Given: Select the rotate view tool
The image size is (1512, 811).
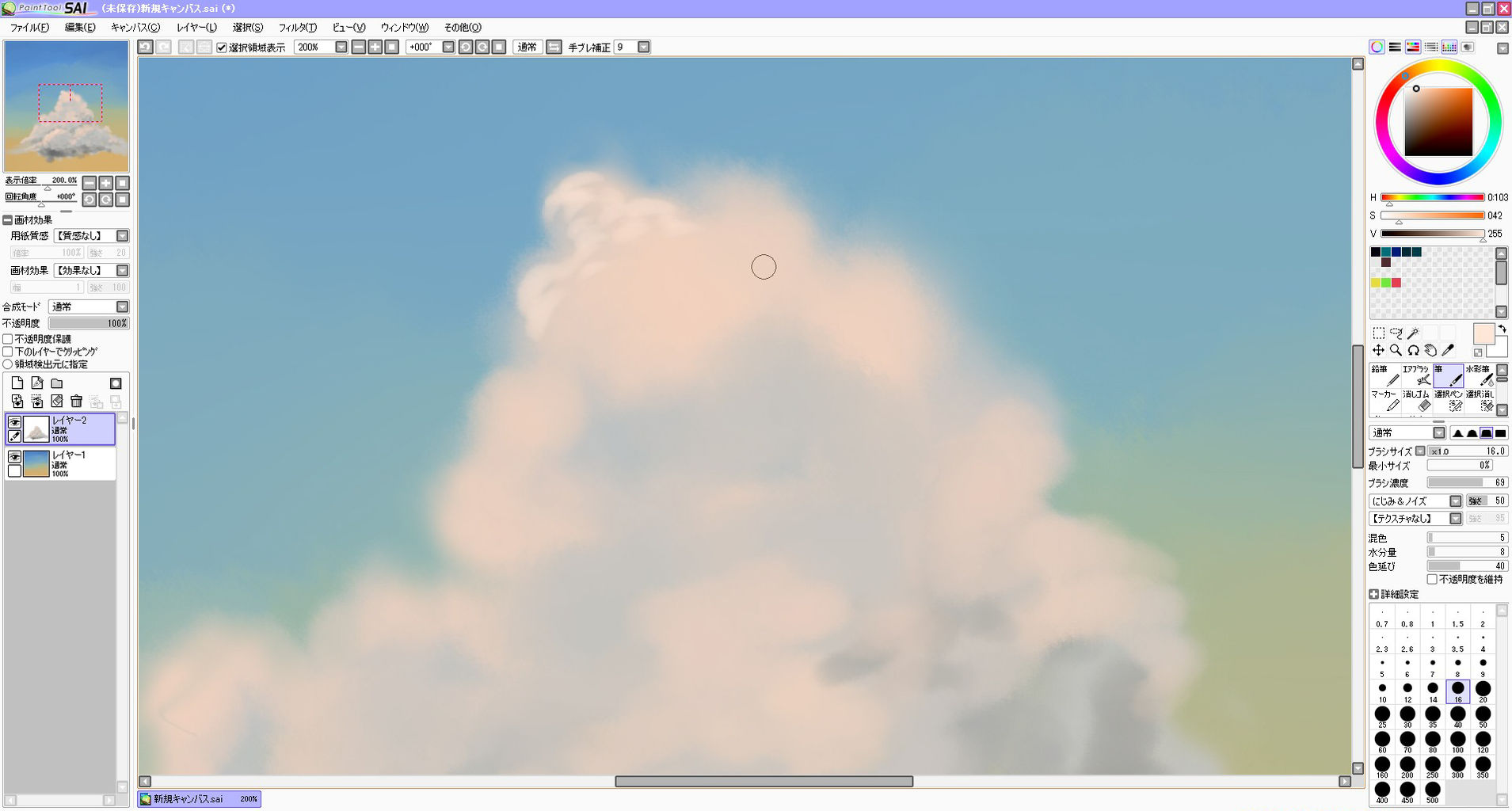Looking at the screenshot, I should click(1414, 350).
